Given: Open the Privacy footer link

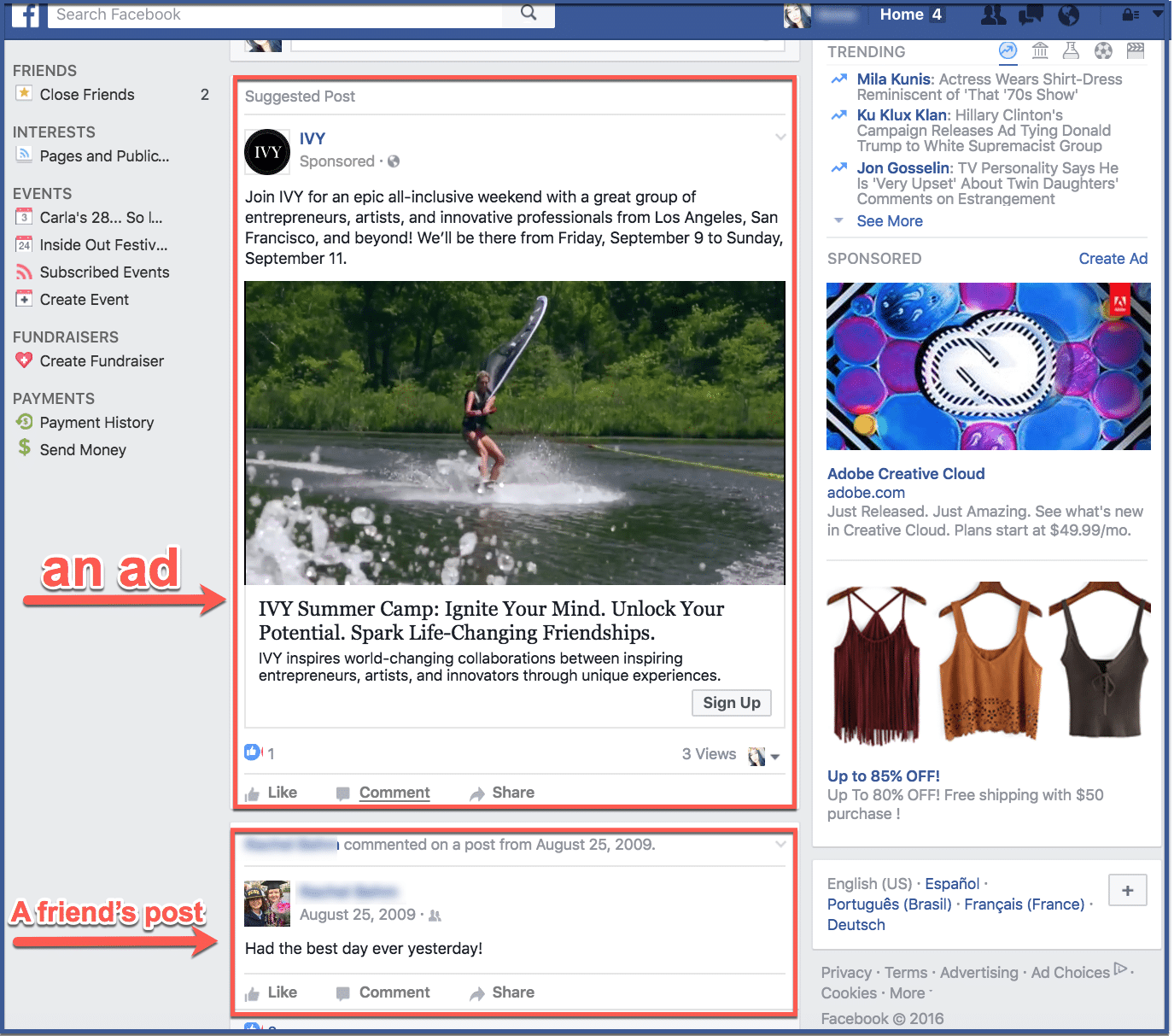Looking at the screenshot, I should tap(846, 973).
